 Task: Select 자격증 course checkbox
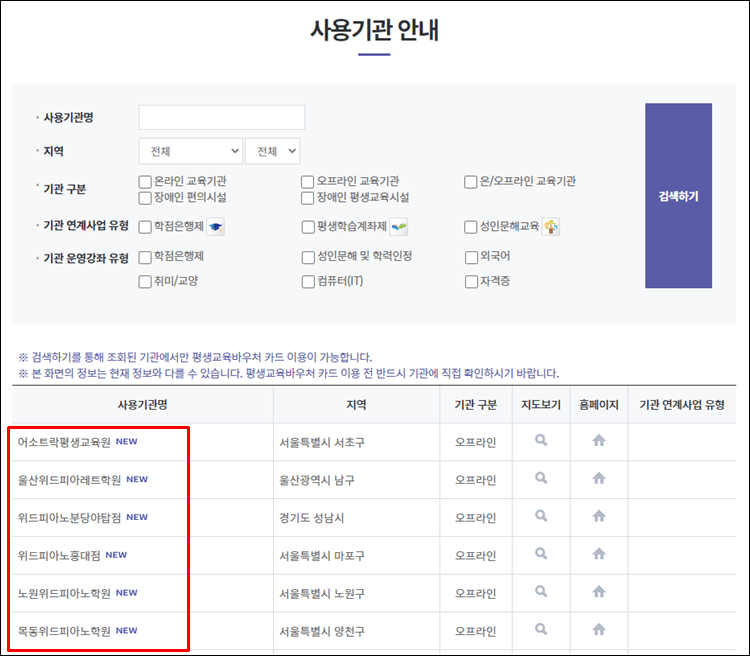pos(472,281)
